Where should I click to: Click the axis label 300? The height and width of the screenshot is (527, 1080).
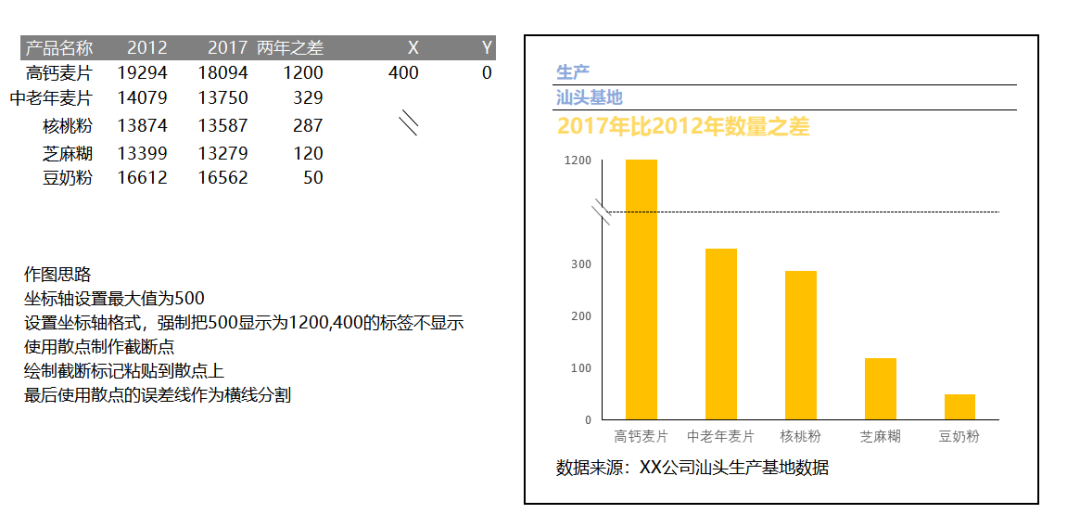(x=581, y=265)
